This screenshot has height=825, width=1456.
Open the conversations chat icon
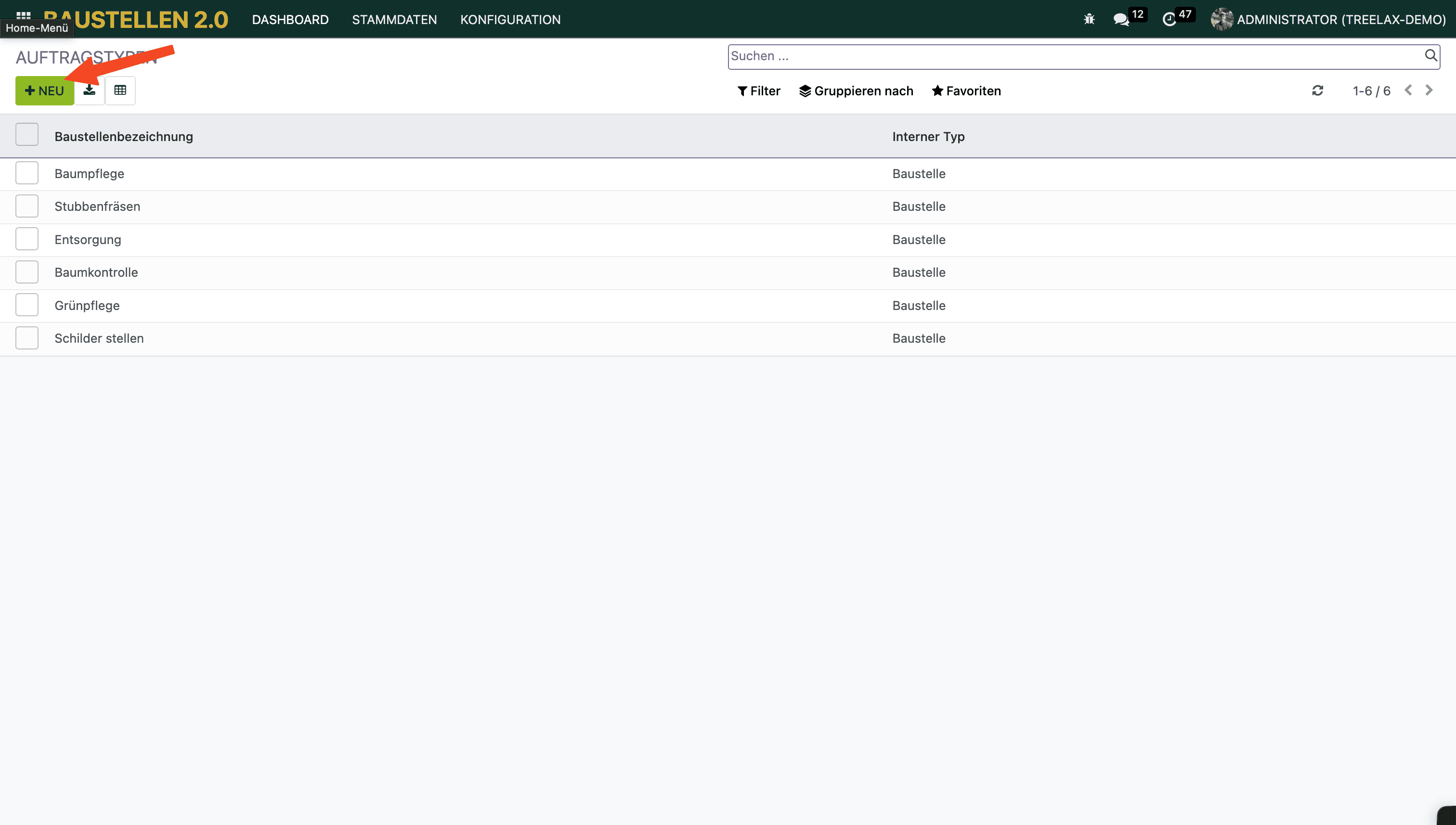(1120, 20)
